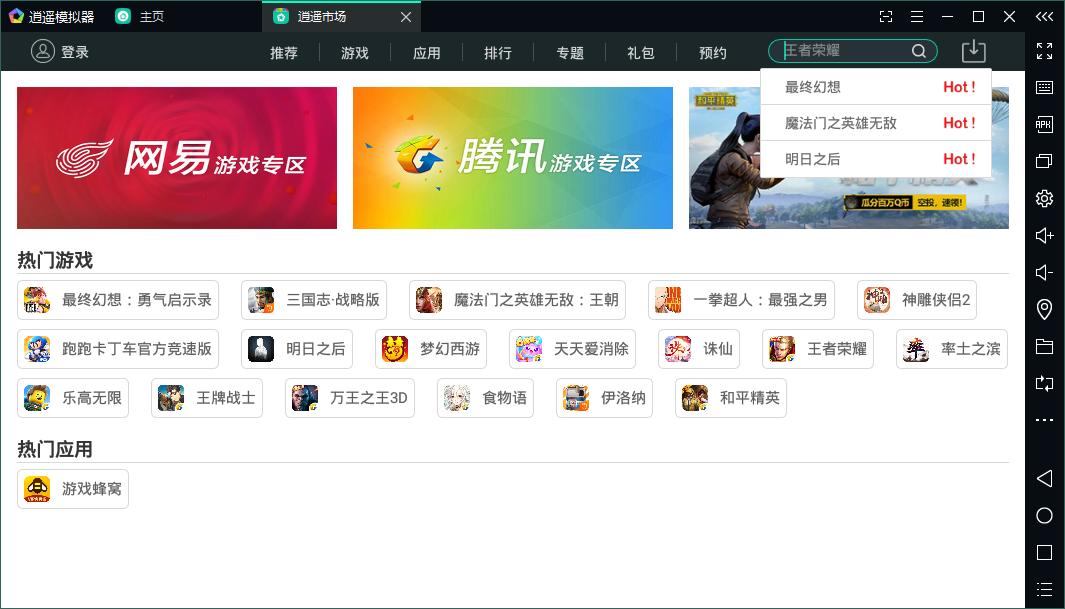Click the search magnifier icon
Viewport: 1065px width, 609px height.
coord(918,52)
